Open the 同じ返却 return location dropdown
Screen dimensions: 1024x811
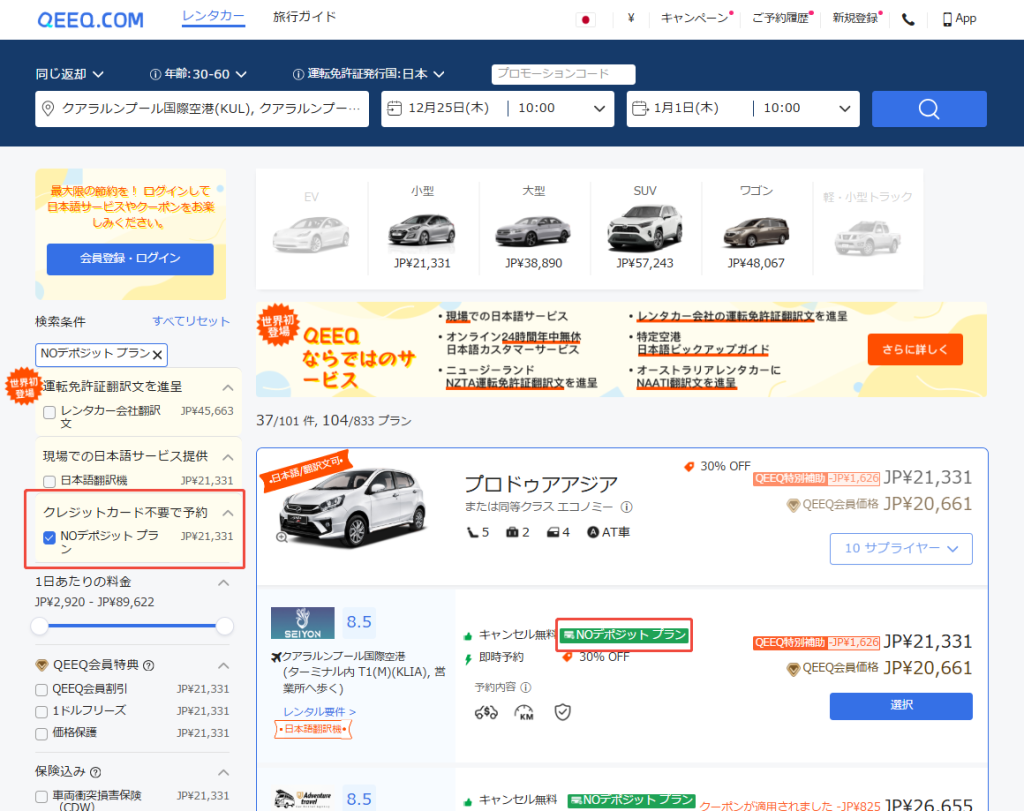coord(70,74)
